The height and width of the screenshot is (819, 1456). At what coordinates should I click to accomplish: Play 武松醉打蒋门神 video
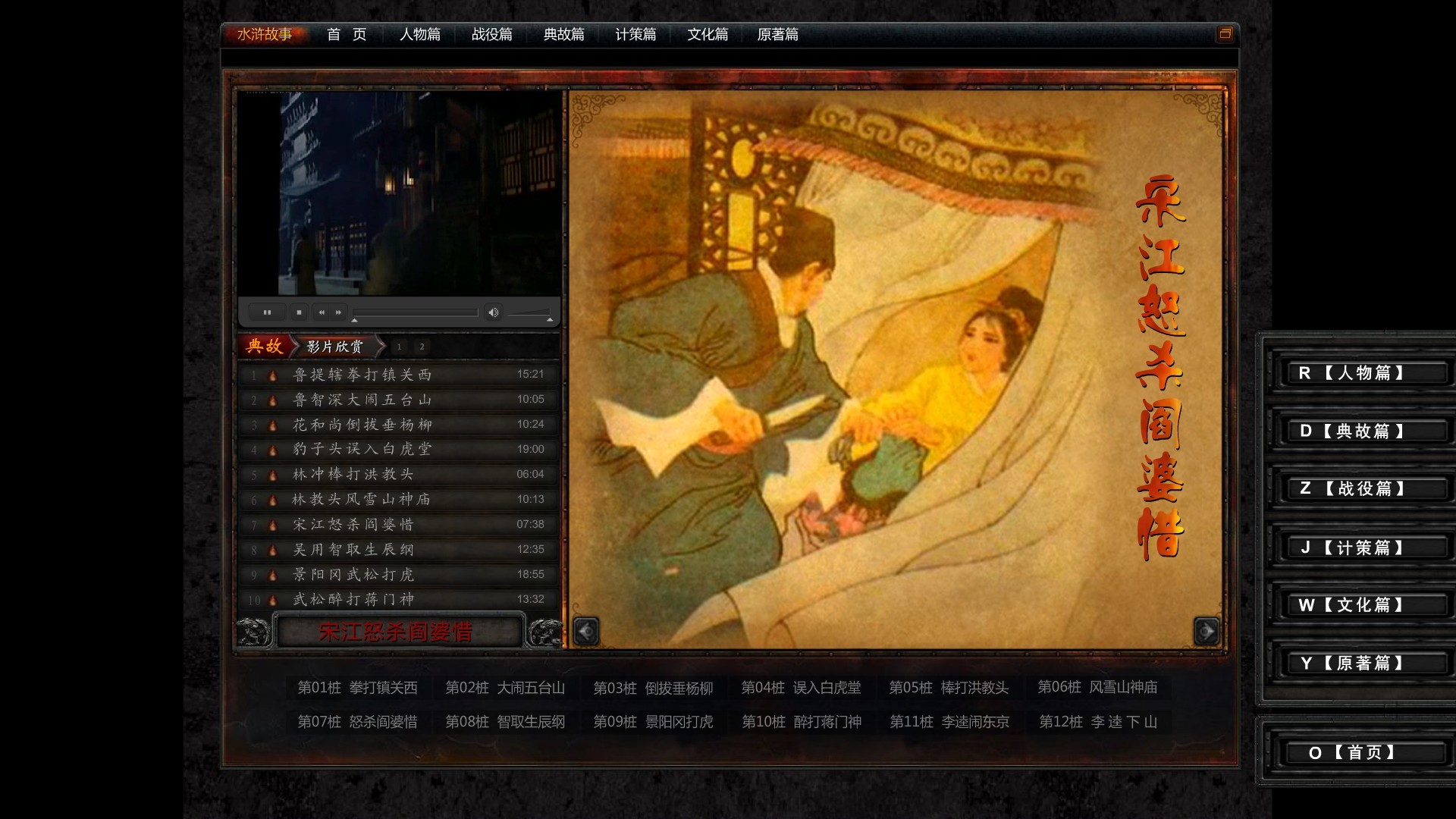click(399, 600)
